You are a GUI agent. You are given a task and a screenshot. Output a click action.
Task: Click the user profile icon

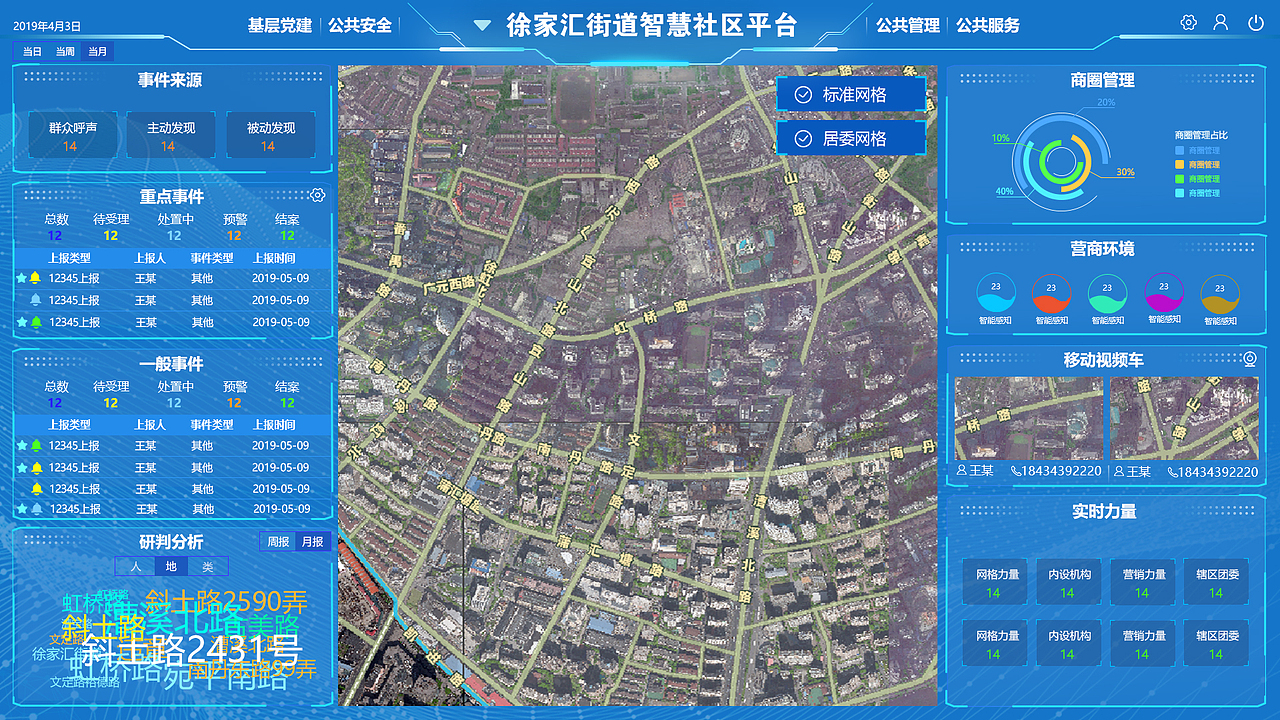click(x=1220, y=22)
